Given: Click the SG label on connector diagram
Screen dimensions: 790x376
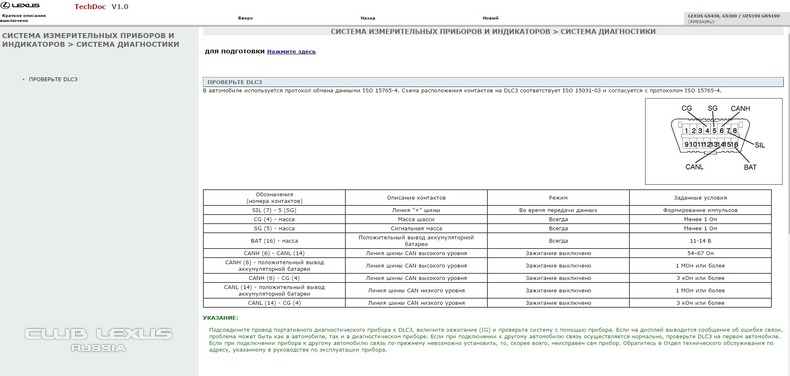Looking at the screenshot, I should click(x=712, y=108).
